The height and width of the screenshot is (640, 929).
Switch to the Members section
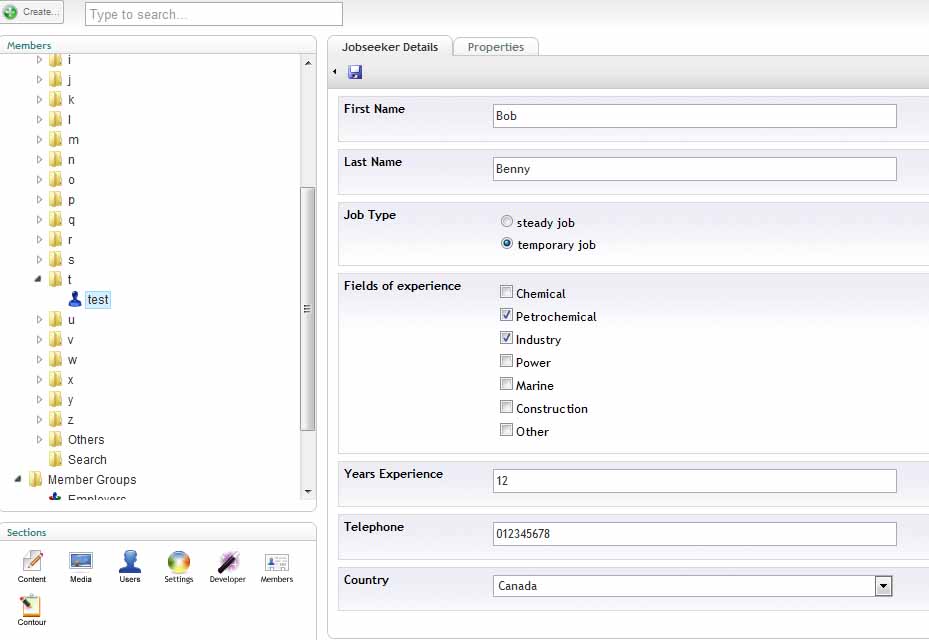(x=277, y=564)
